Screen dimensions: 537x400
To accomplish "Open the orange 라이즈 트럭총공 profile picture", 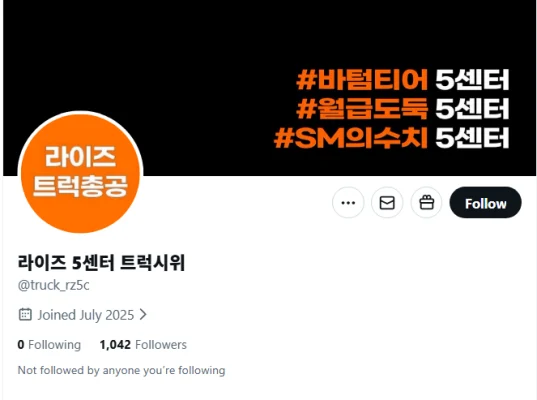I will (x=80, y=172).
